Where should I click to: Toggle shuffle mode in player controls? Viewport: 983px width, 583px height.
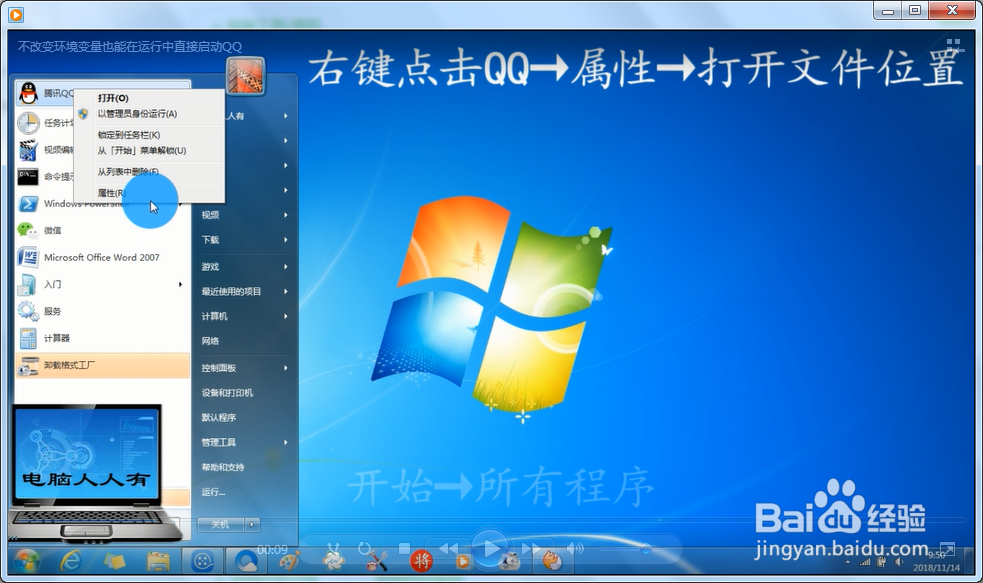pos(334,549)
